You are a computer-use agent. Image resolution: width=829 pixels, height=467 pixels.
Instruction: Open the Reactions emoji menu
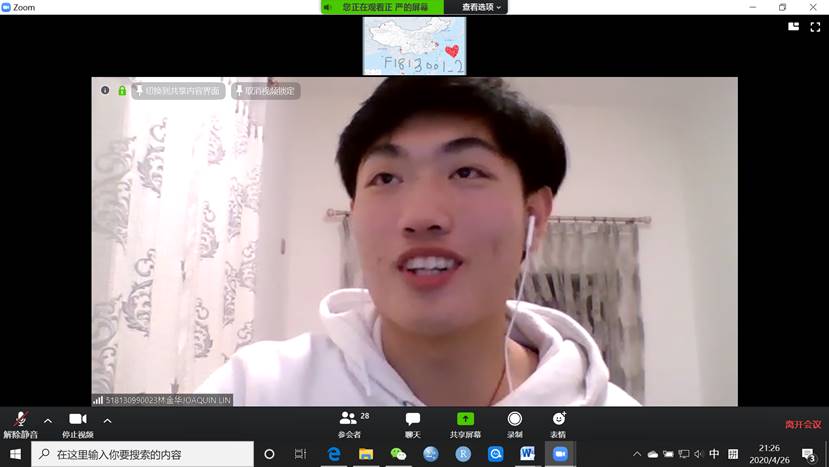coord(558,423)
